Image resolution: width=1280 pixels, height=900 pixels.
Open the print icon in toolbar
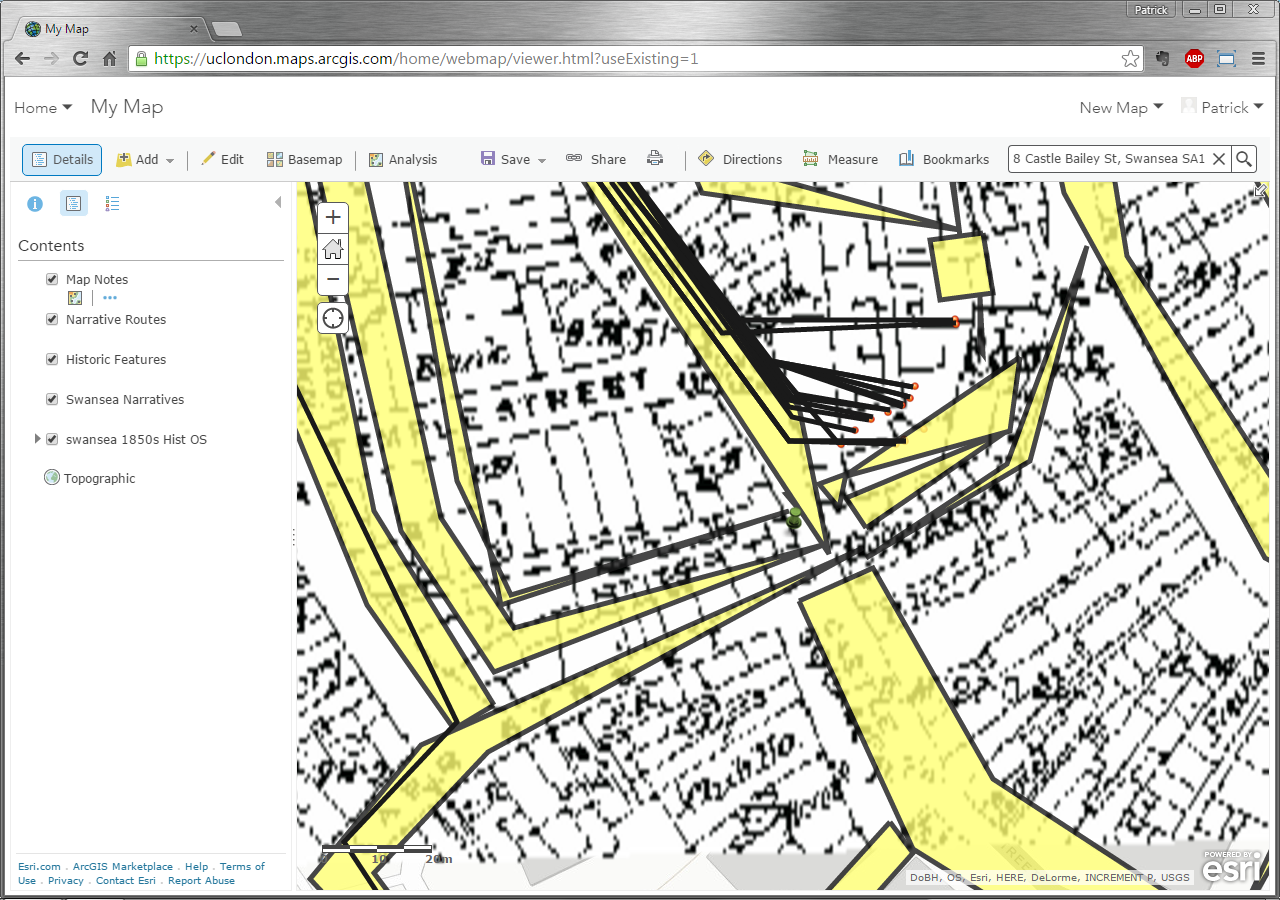tap(655, 159)
